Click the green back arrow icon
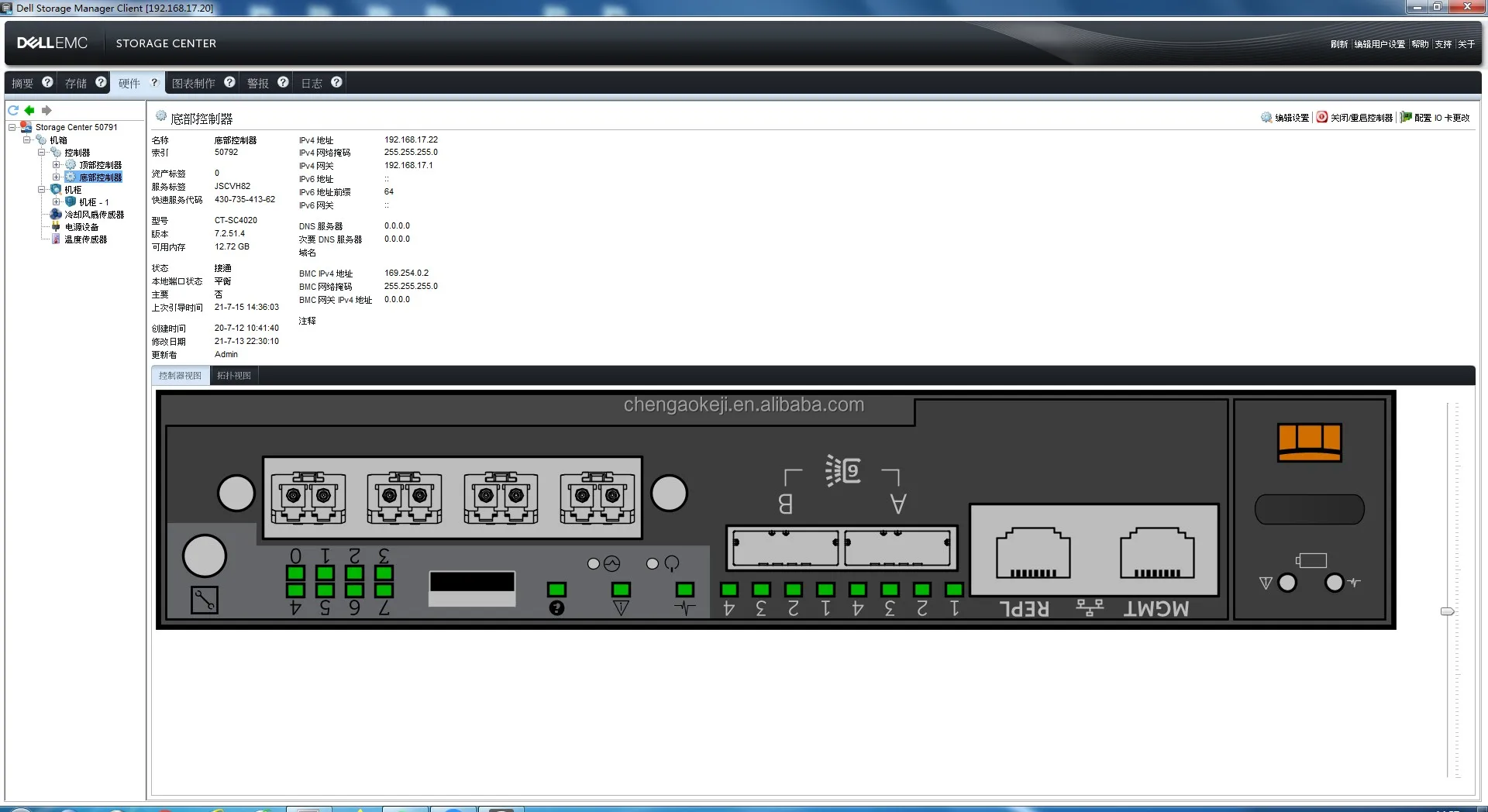This screenshot has height=812, width=1488. pyautogui.click(x=29, y=110)
